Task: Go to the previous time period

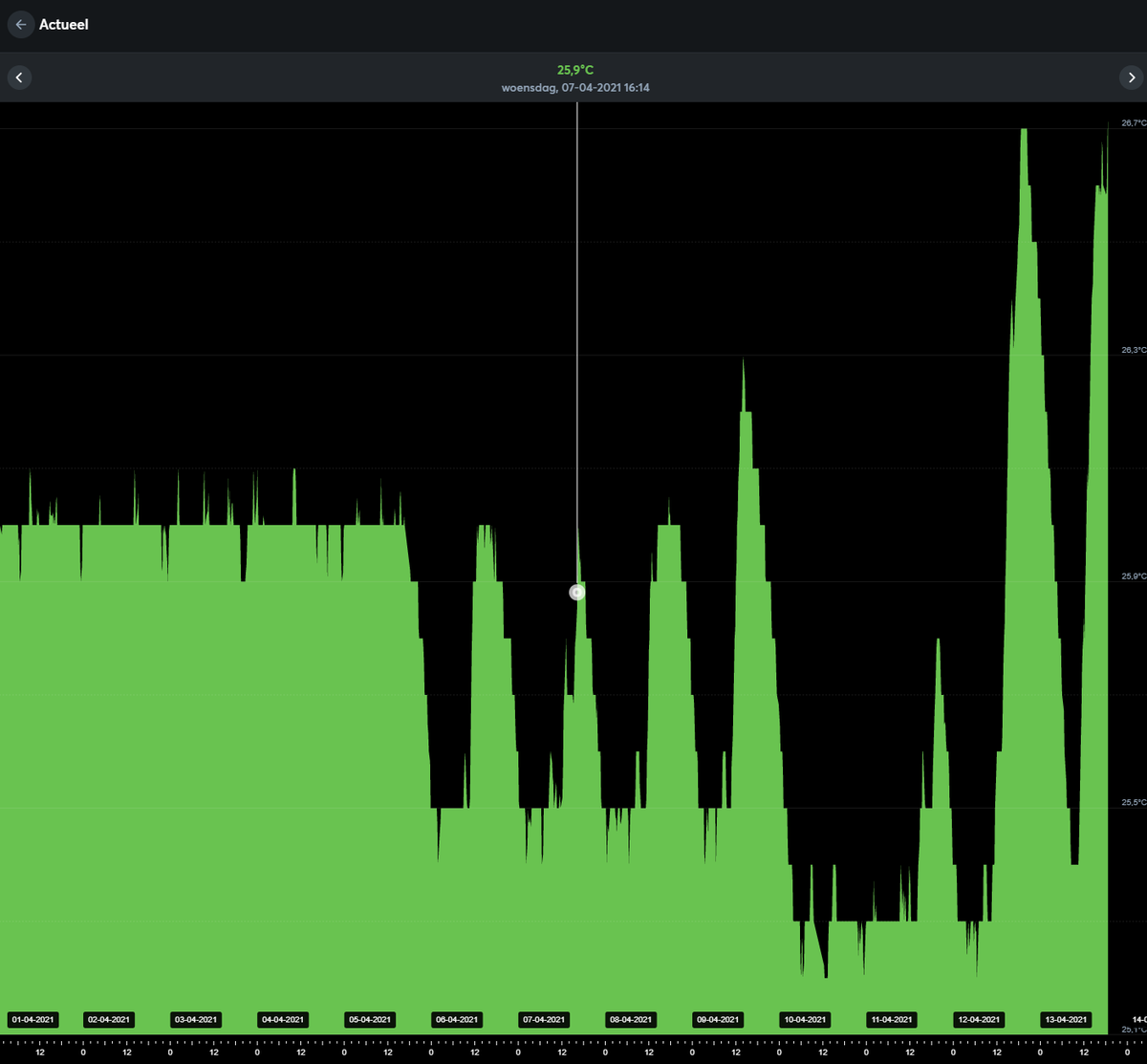Action: coord(20,77)
